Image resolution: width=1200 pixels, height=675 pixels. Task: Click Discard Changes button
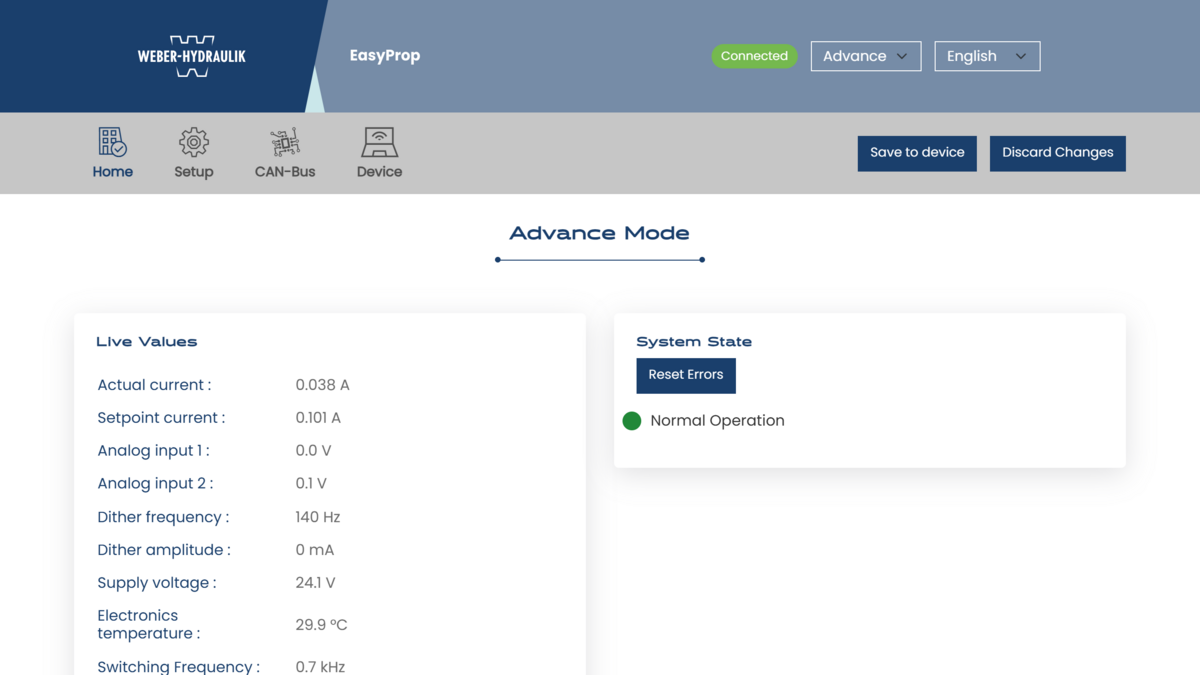[1058, 153]
